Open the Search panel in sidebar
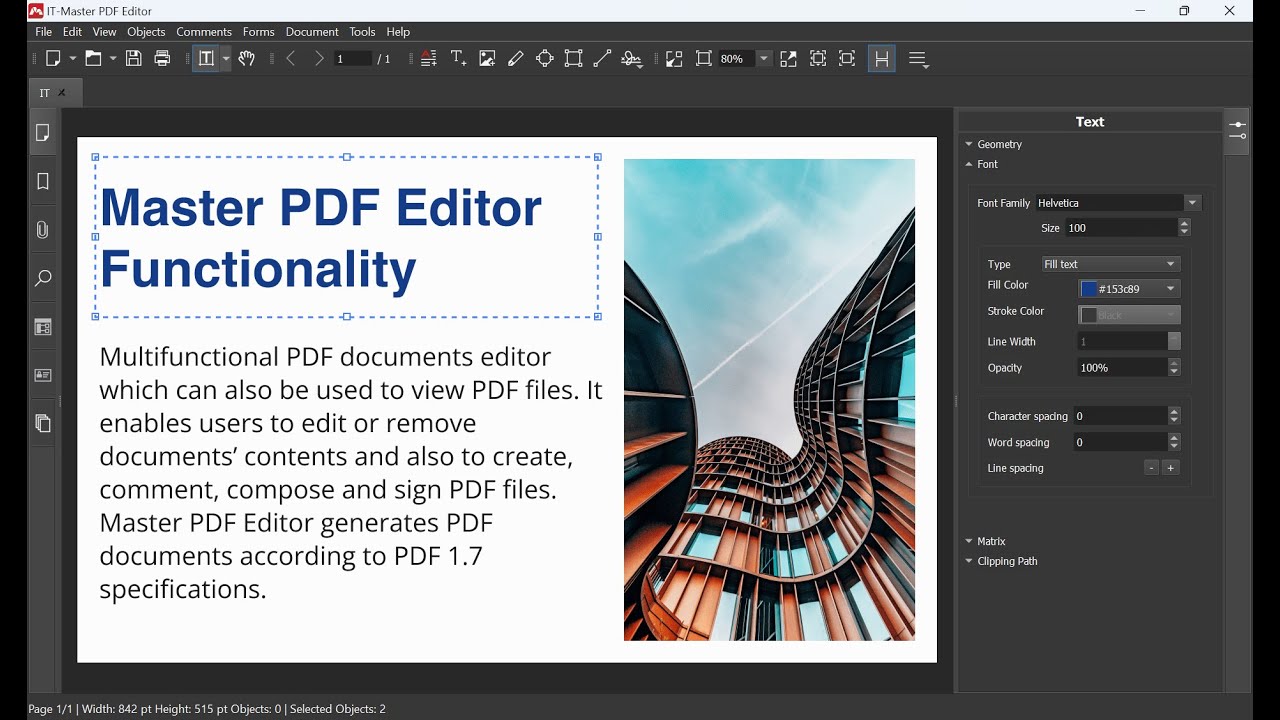1280x720 pixels. pyautogui.click(x=43, y=279)
